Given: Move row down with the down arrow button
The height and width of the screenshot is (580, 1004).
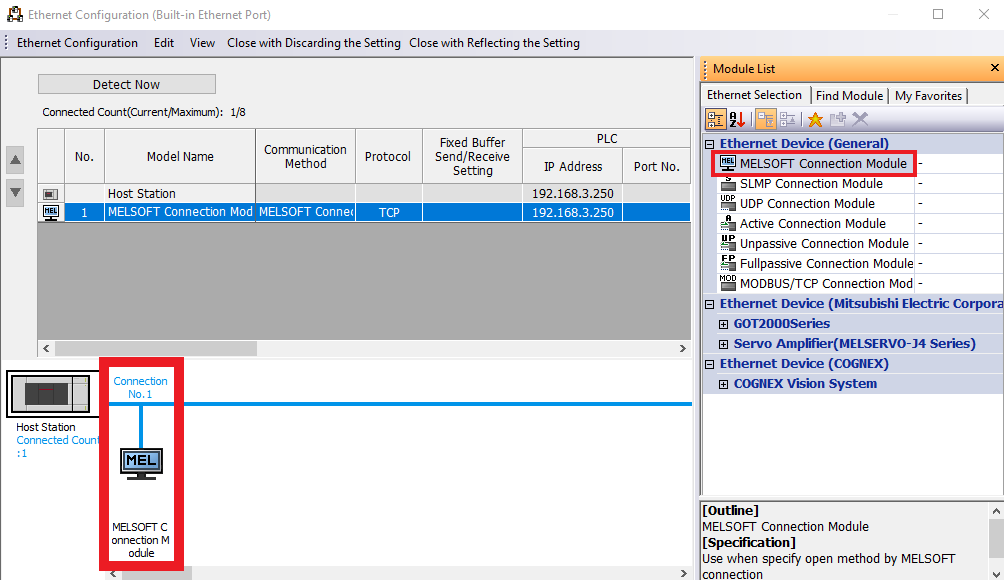Looking at the screenshot, I should point(15,192).
